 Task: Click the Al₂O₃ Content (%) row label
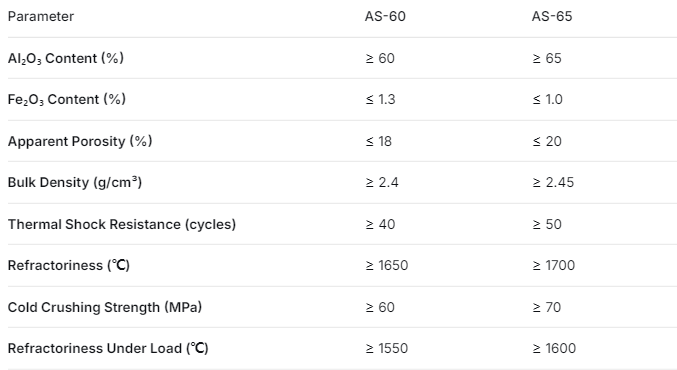tap(66, 58)
